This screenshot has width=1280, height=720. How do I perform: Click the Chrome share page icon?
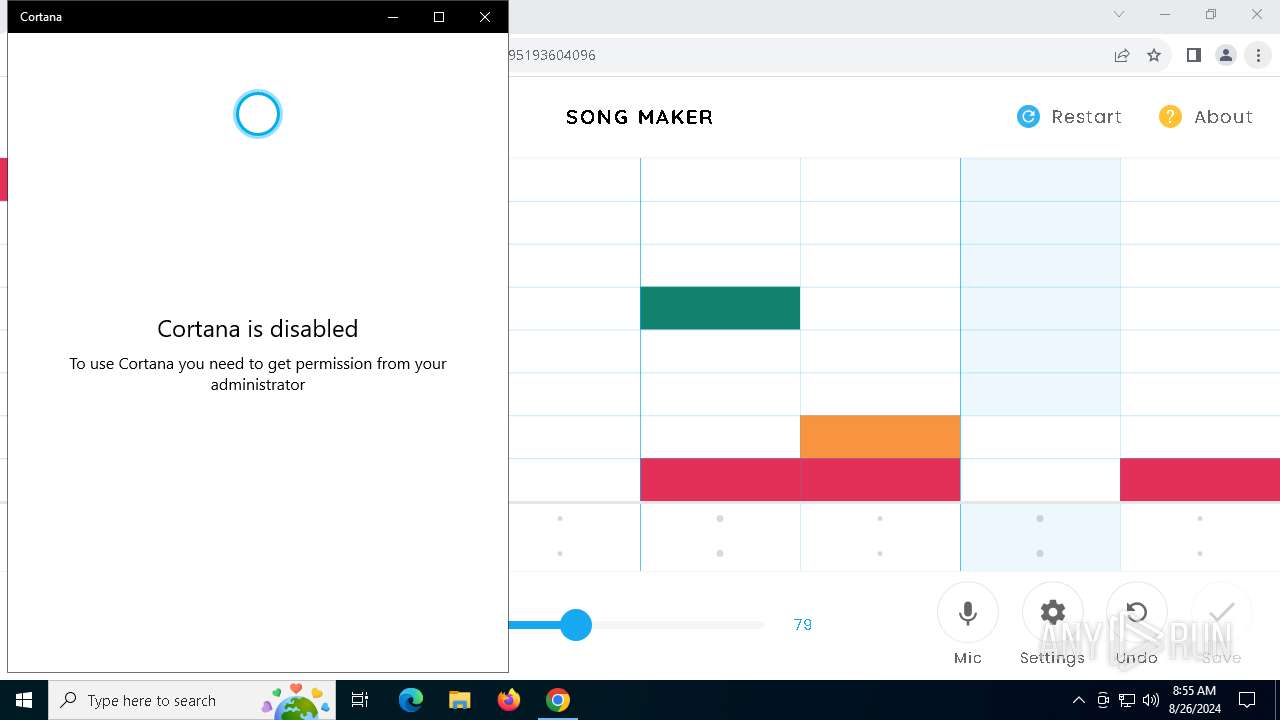[x=1122, y=55]
